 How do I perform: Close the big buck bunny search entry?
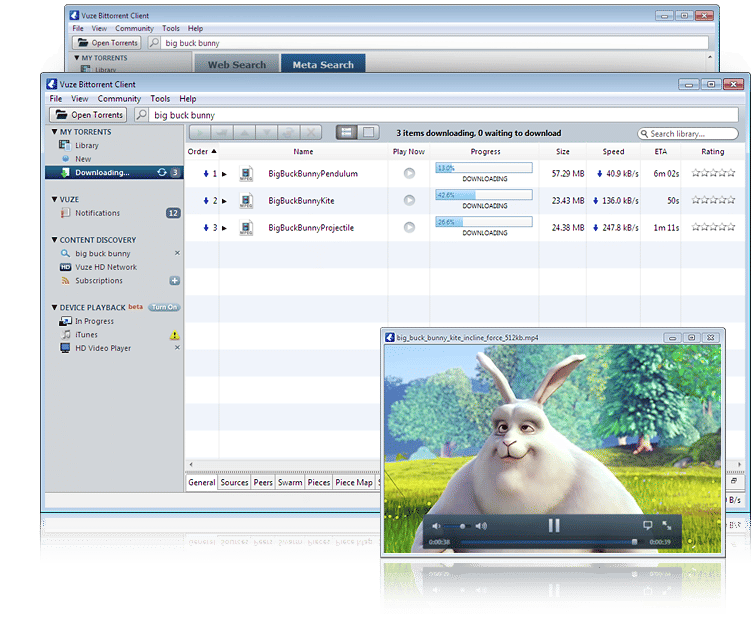pyautogui.click(x=177, y=253)
